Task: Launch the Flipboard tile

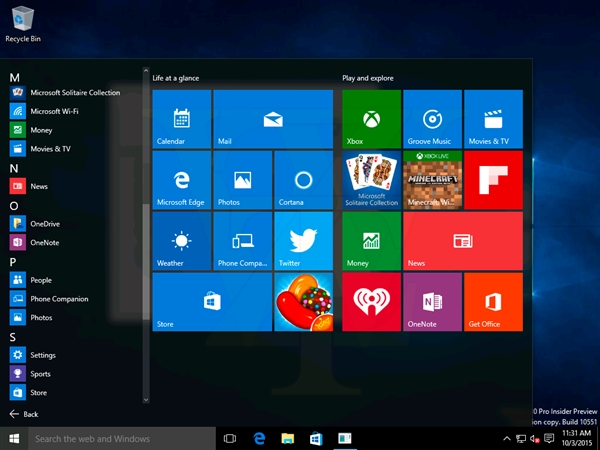Action: coord(493,180)
